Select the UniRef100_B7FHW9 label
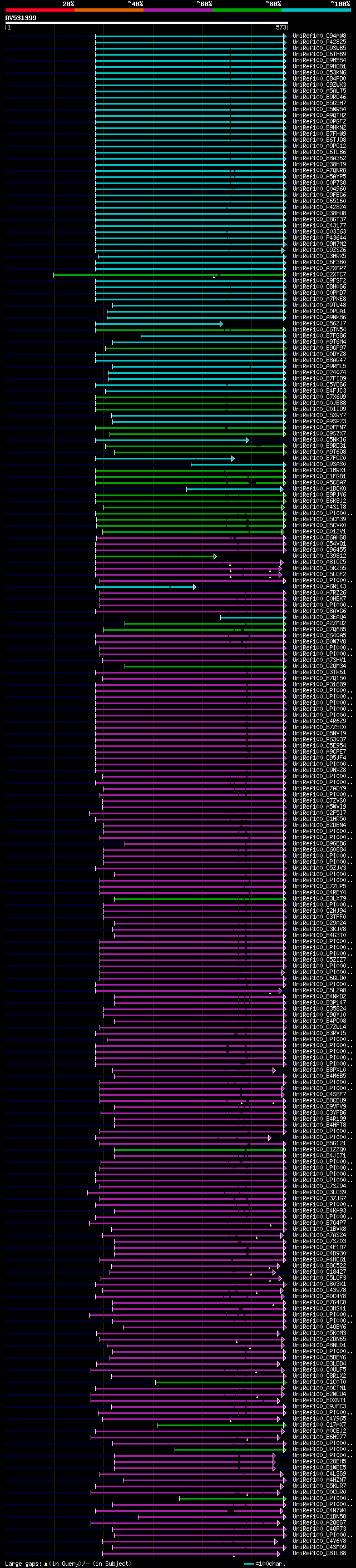The image size is (356, 1568). point(319,133)
